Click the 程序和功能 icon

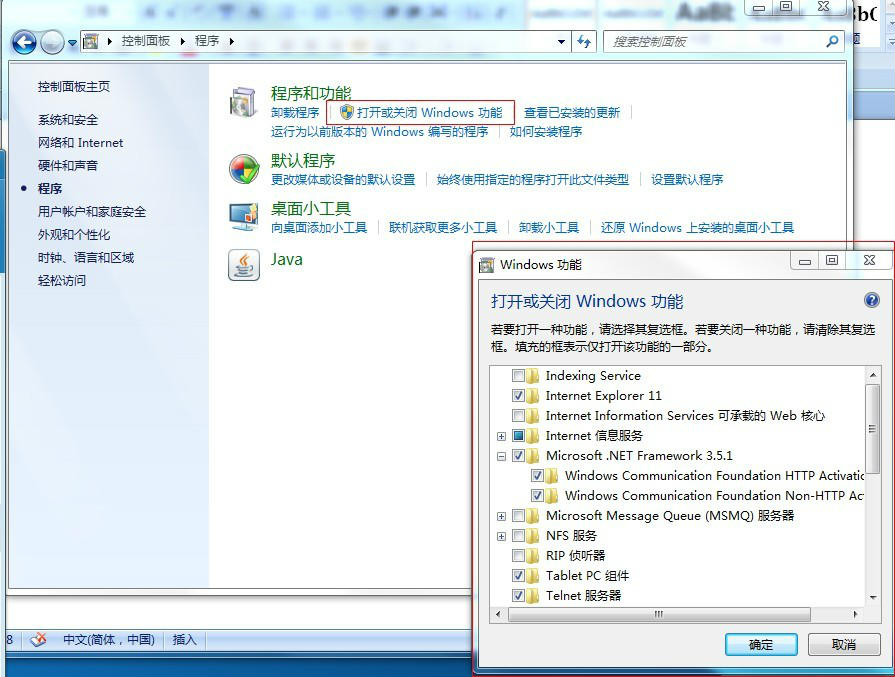pyautogui.click(x=244, y=102)
